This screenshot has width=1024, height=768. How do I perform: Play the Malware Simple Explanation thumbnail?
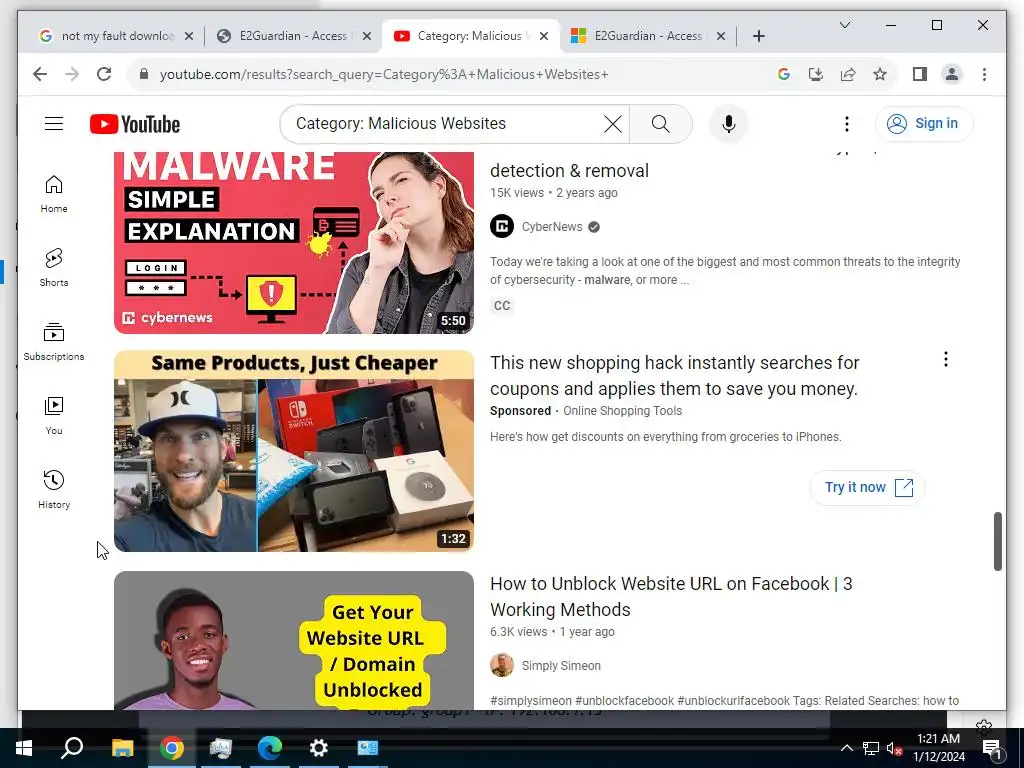(x=294, y=242)
